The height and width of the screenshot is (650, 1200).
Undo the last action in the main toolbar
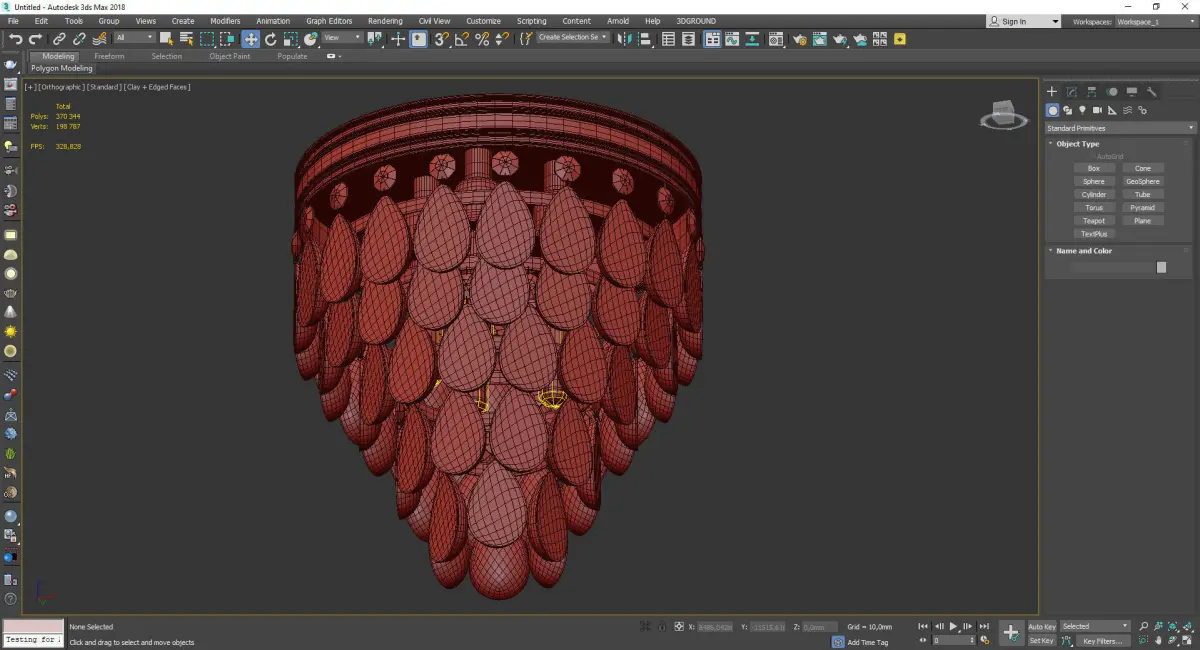pyautogui.click(x=15, y=39)
